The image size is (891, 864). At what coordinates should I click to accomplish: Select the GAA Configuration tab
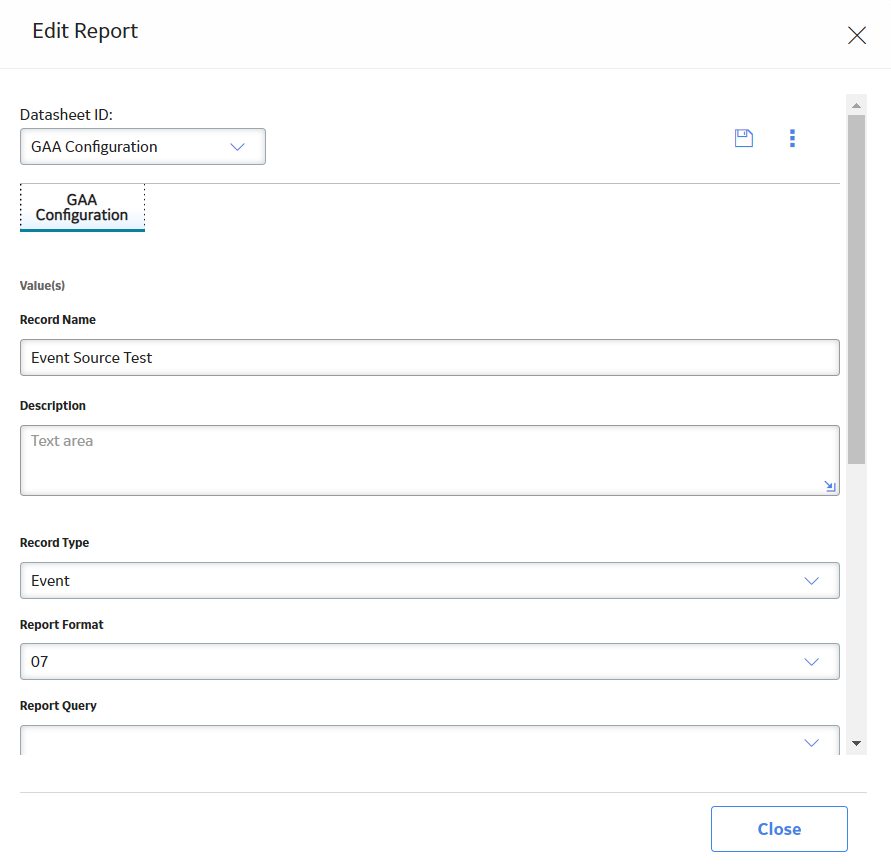tap(82, 207)
